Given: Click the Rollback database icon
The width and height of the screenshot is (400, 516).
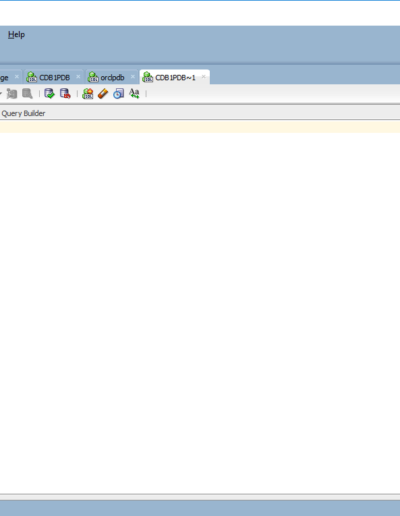Looking at the screenshot, I should coord(65,94).
